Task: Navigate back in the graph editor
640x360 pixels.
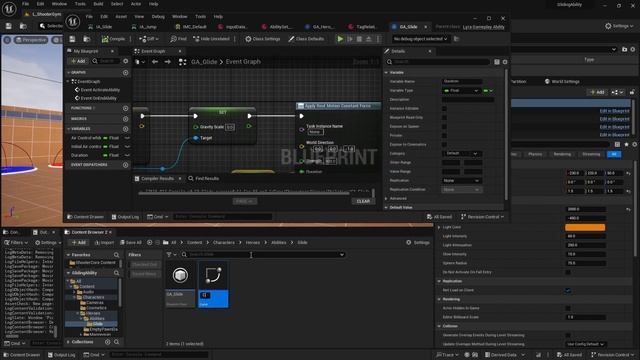Action: (155, 62)
